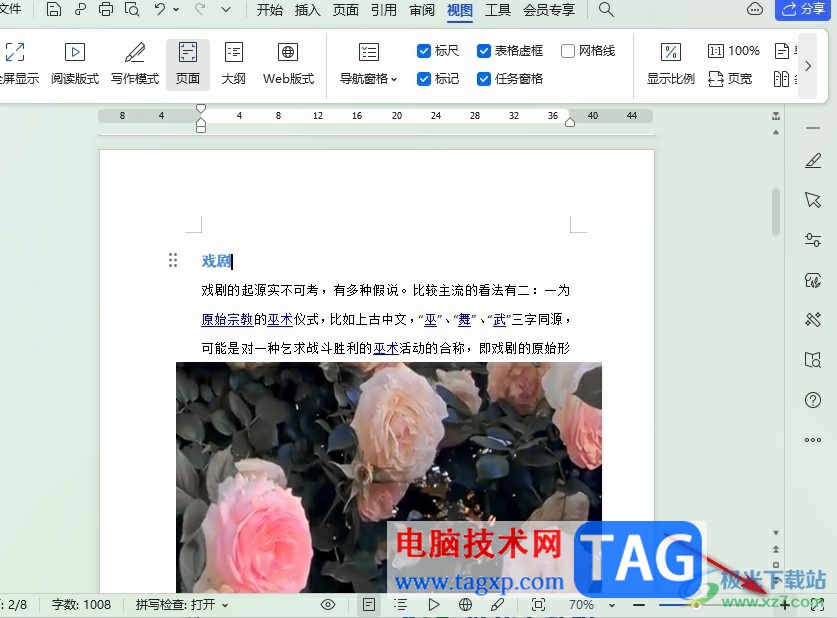Click the search magnifier icon
Image resolution: width=837 pixels, height=618 pixels.
[605, 9]
